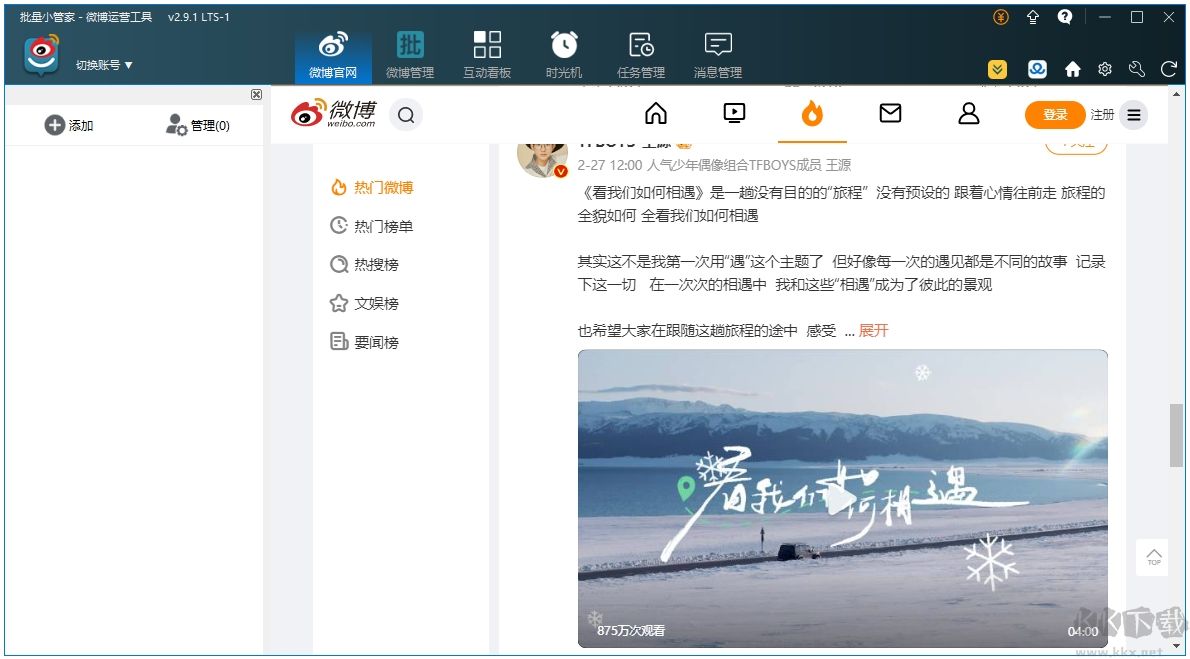This screenshot has height=659, width=1190.
Task: Click the wrench tools icon
Action: point(1135,69)
